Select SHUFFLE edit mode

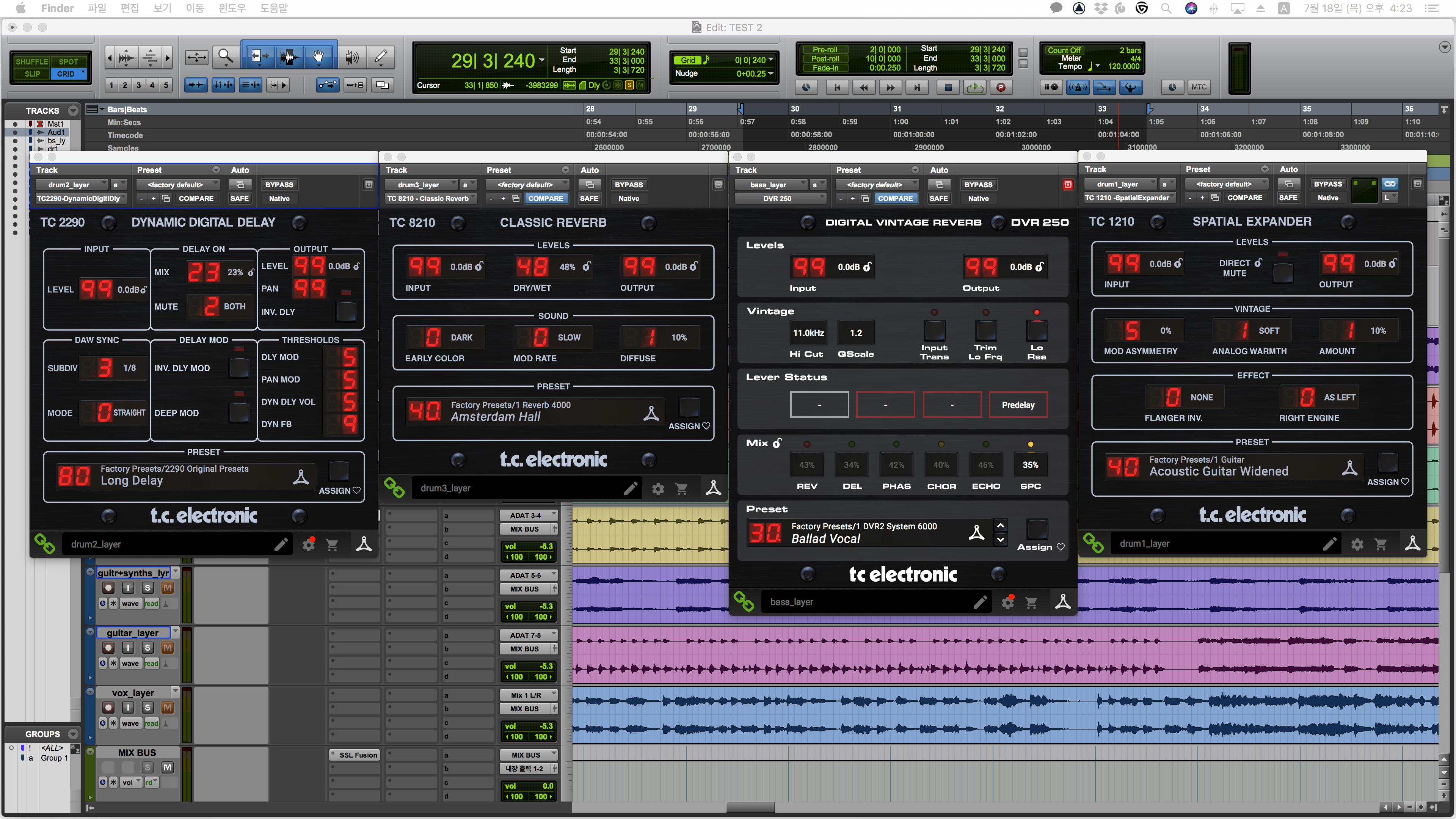[x=31, y=61]
